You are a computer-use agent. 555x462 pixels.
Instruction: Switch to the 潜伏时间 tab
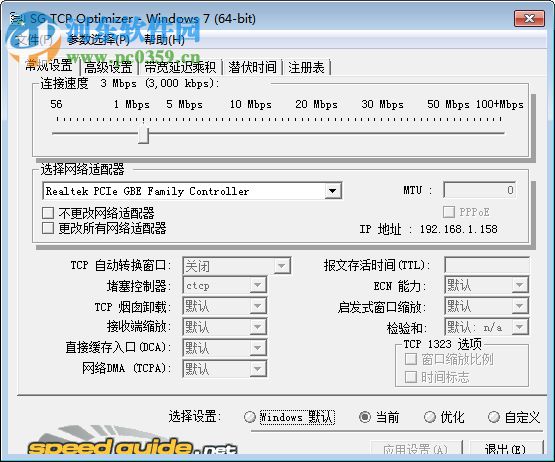pyautogui.click(x=252, y=67)
